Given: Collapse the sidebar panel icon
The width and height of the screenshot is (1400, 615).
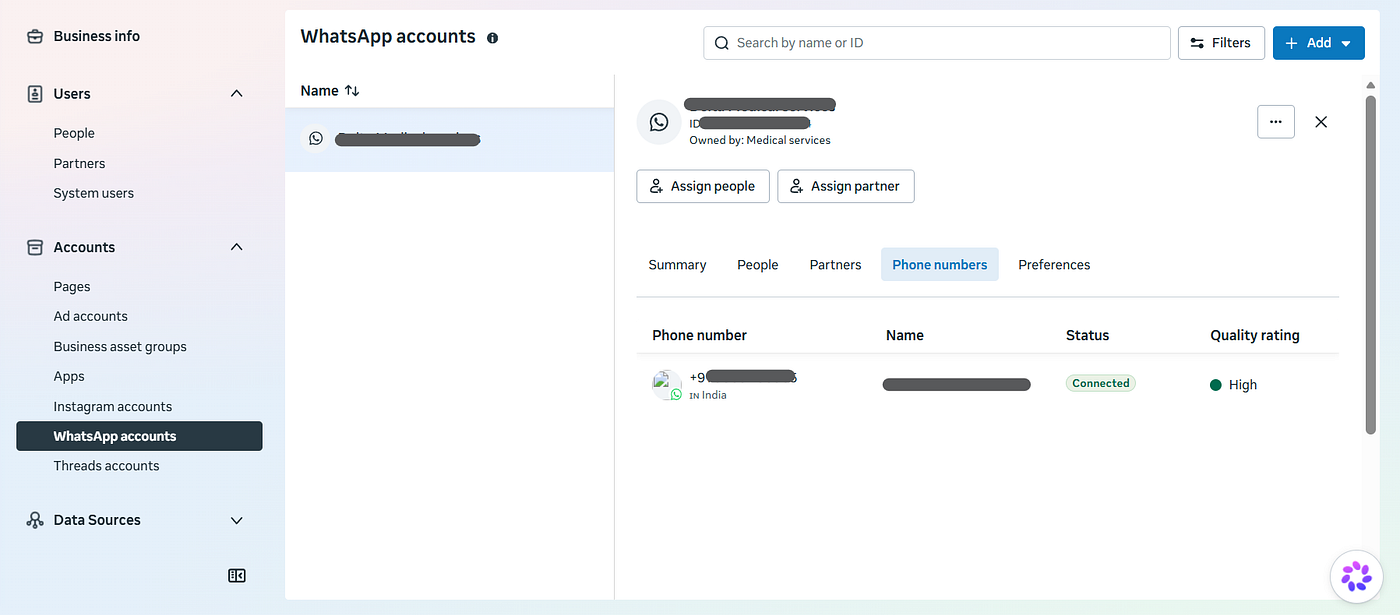Looking at the screenshot, I should point(237,575).
